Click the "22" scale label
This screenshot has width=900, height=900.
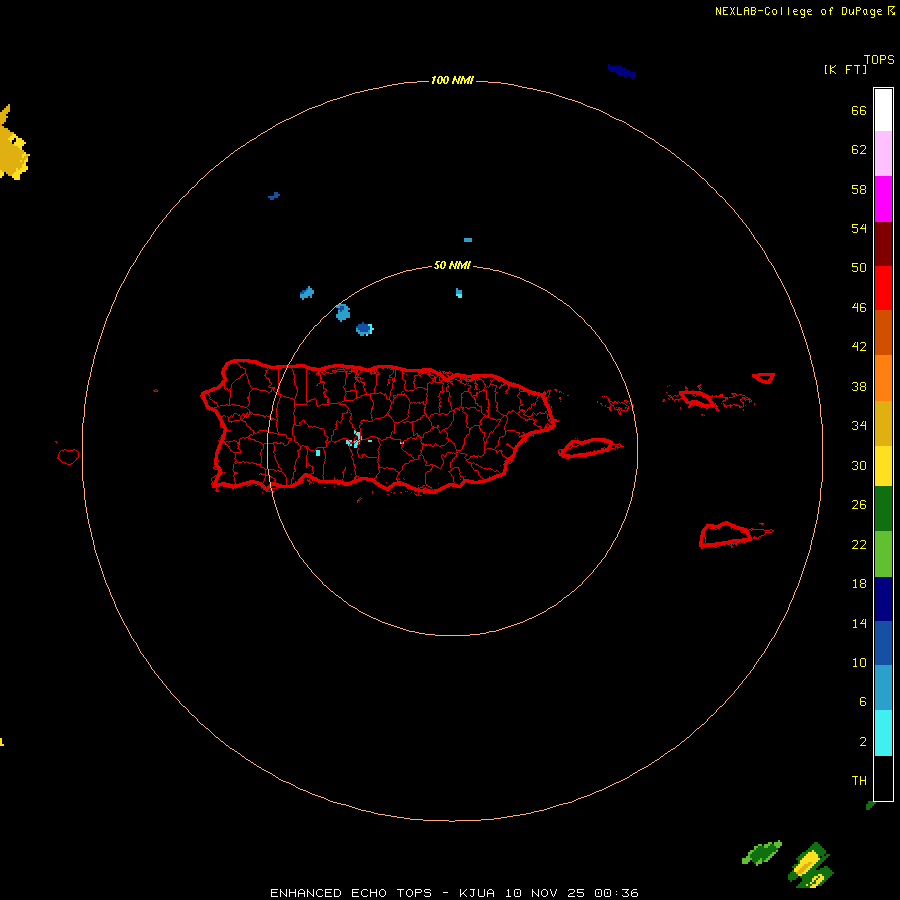[x=859, y=544]
